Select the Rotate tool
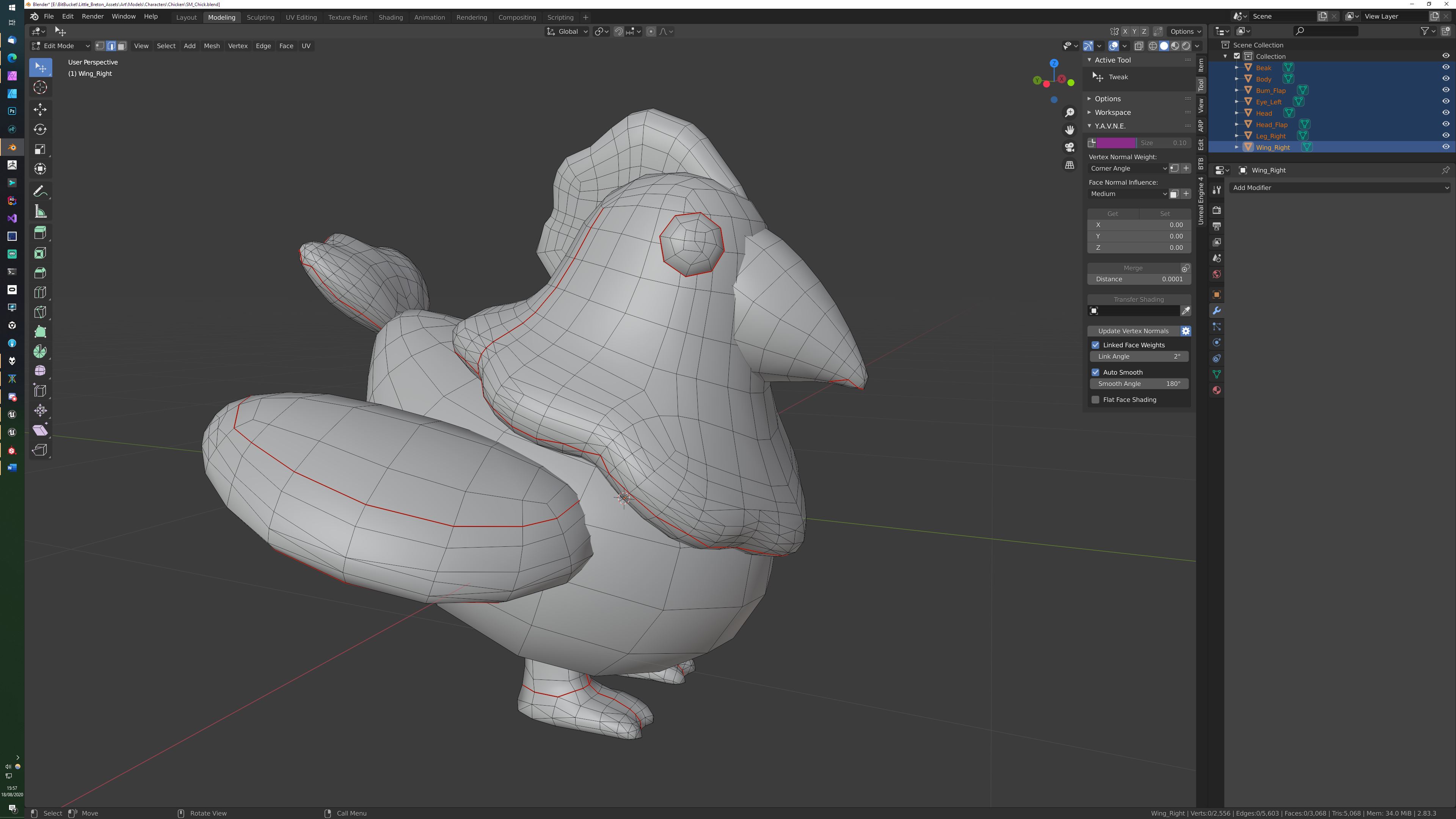This screenshot has width=1456, height=819. pyautogui.click(x=40, y=129)
